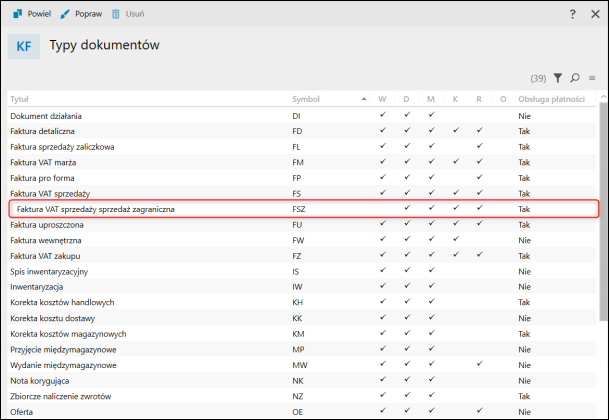The width and height of the screenshot is (609, 420).
Task: Click the Usuń trash icon
Action: [x=117, y=15]
